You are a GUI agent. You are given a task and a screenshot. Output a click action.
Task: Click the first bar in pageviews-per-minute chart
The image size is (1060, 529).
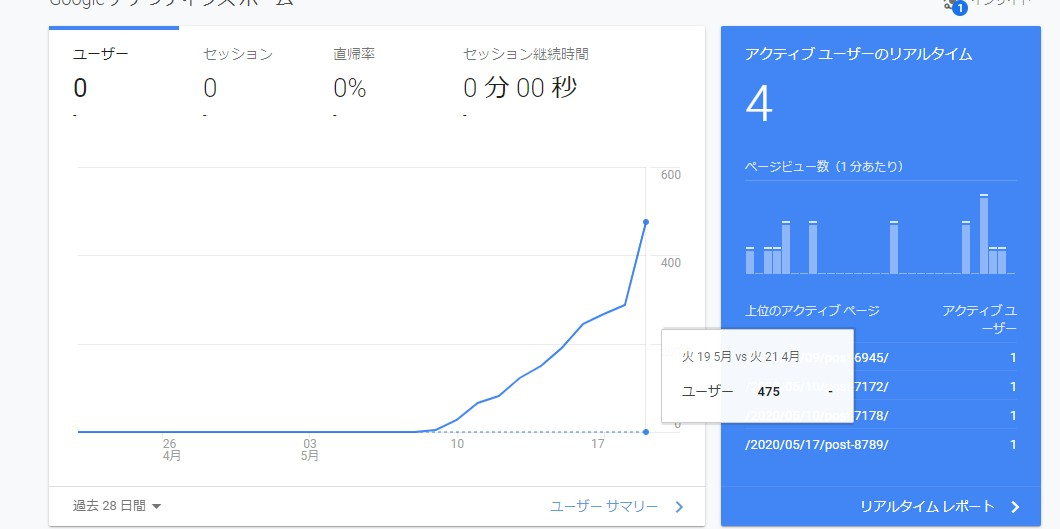750,260
